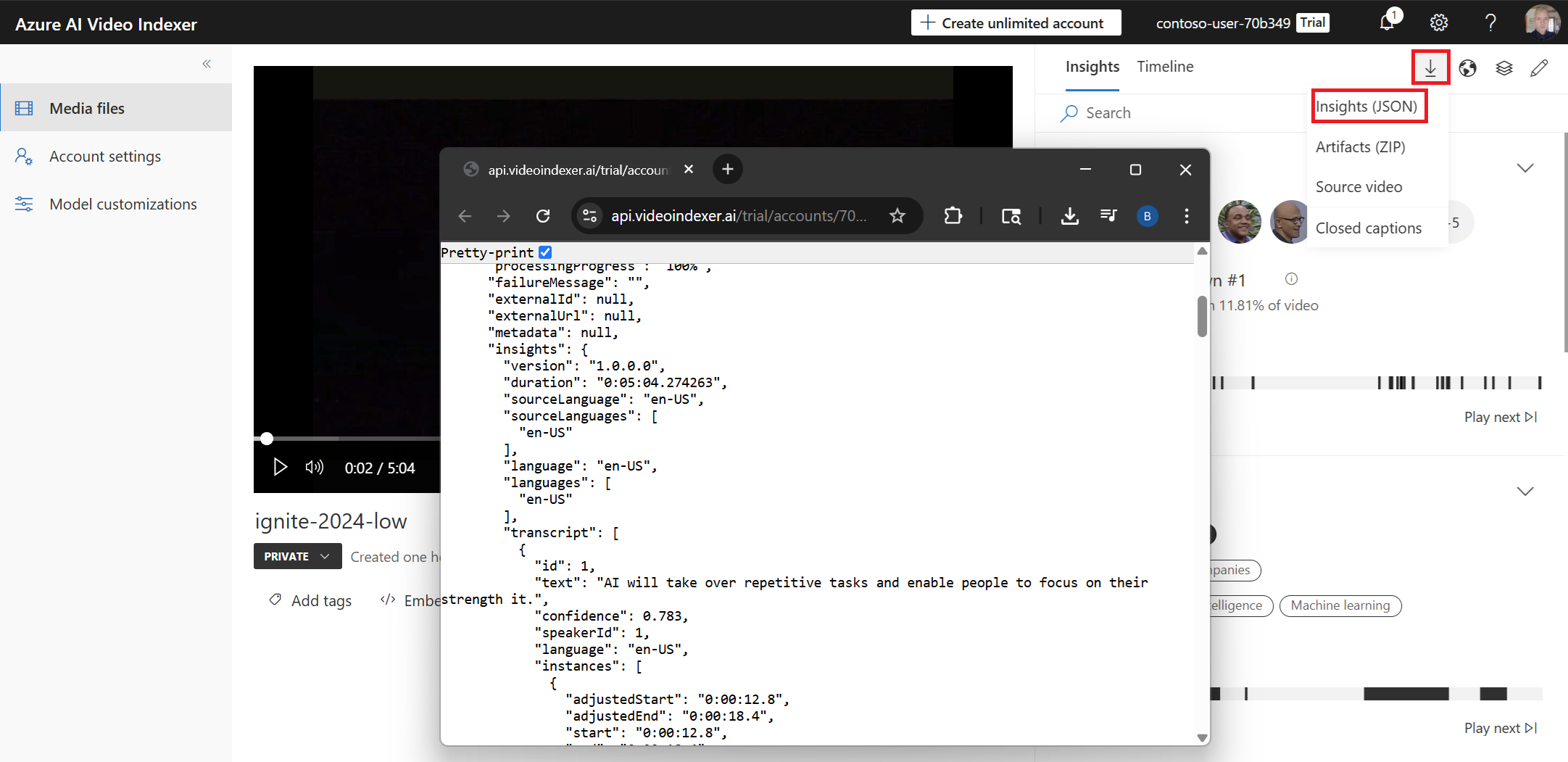Click the help question mark icon
Screen dimensions: 1568x762
pyautogui.click(x=1490, y=23)
